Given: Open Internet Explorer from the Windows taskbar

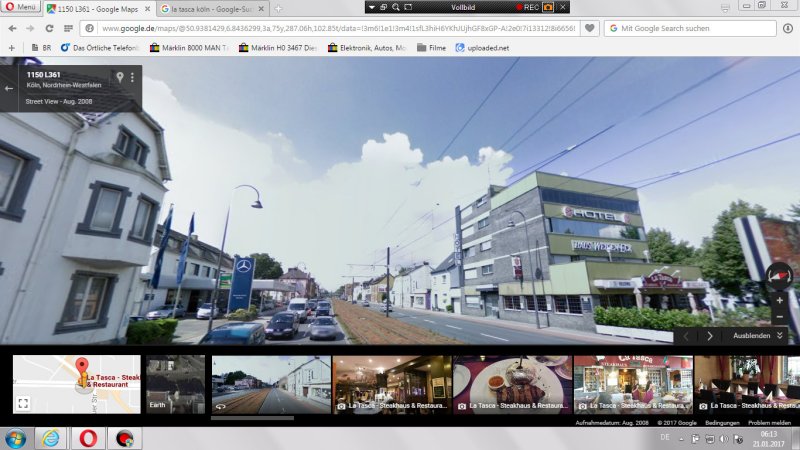Looking at the screenshot, I should (x=50, y=438).
